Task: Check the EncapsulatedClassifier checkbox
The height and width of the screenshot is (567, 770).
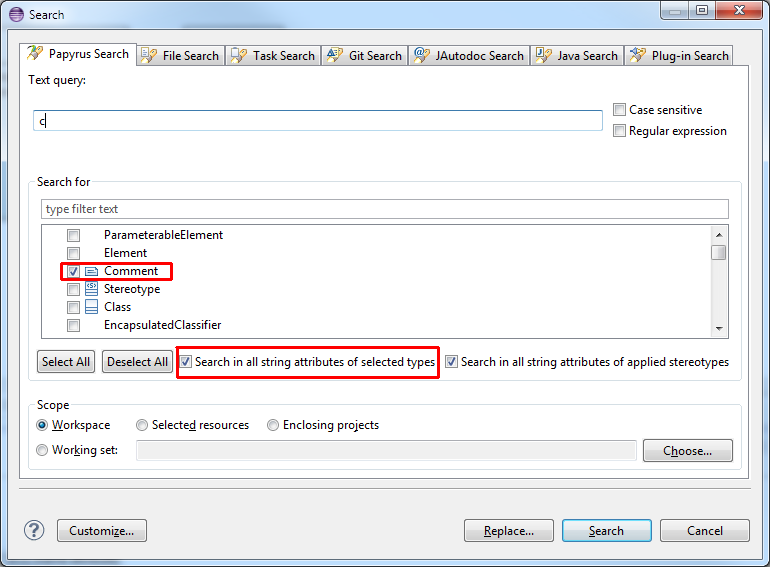Action: pos(74,325)
